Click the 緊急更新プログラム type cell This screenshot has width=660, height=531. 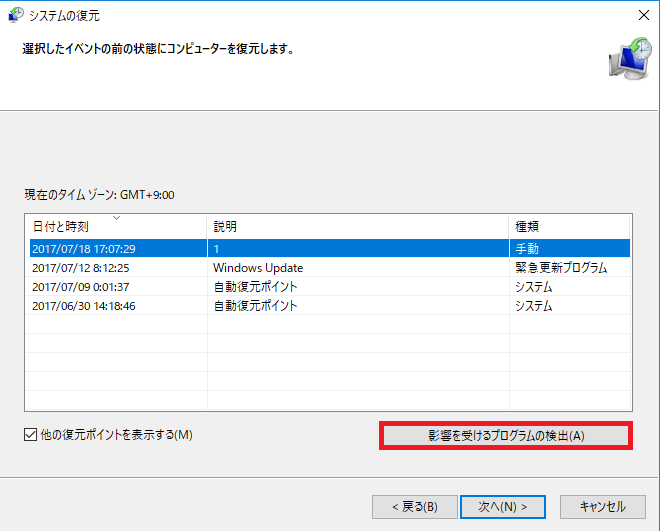tap(561, 268)
